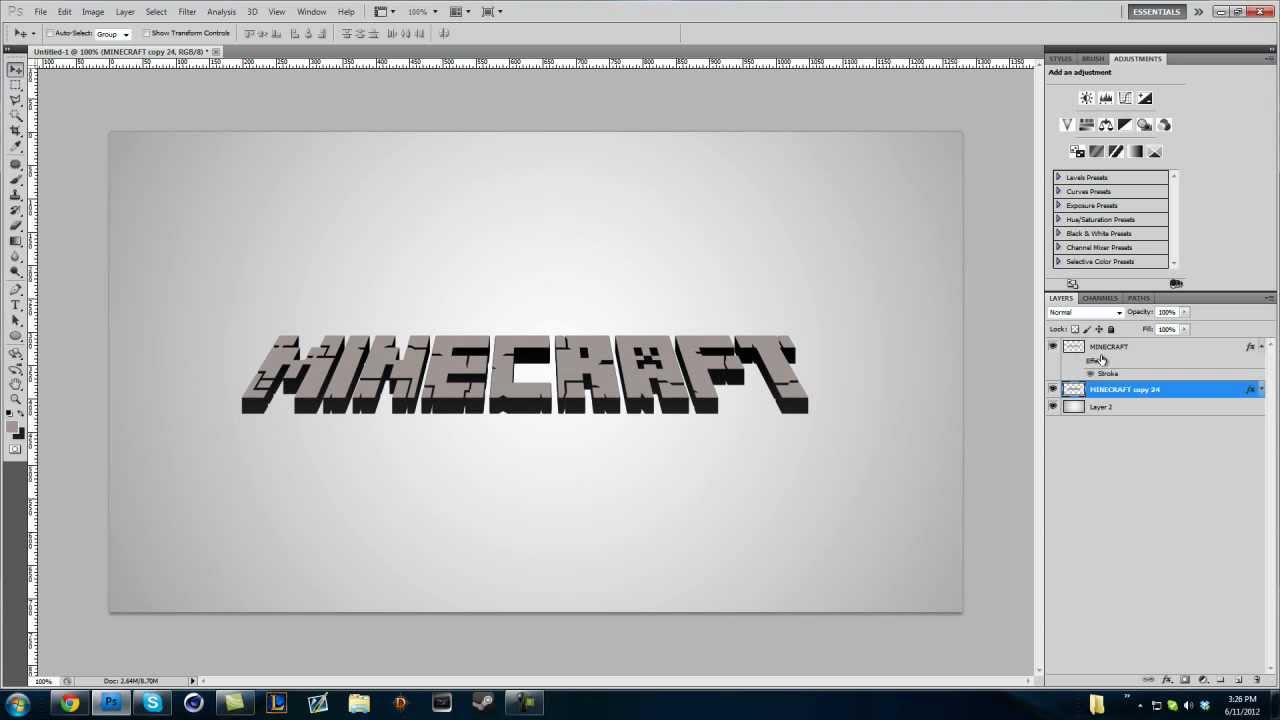Add a Gradient Map adjustment
Viewport: 1280px width, 720px height.
1136,152
